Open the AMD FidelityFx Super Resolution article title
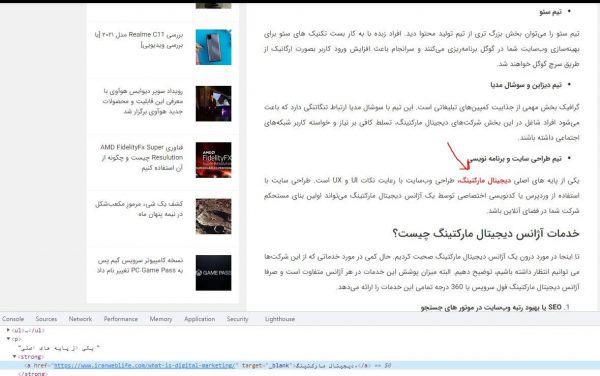Screen dimensions: 600x376 [x=142, y=157]
